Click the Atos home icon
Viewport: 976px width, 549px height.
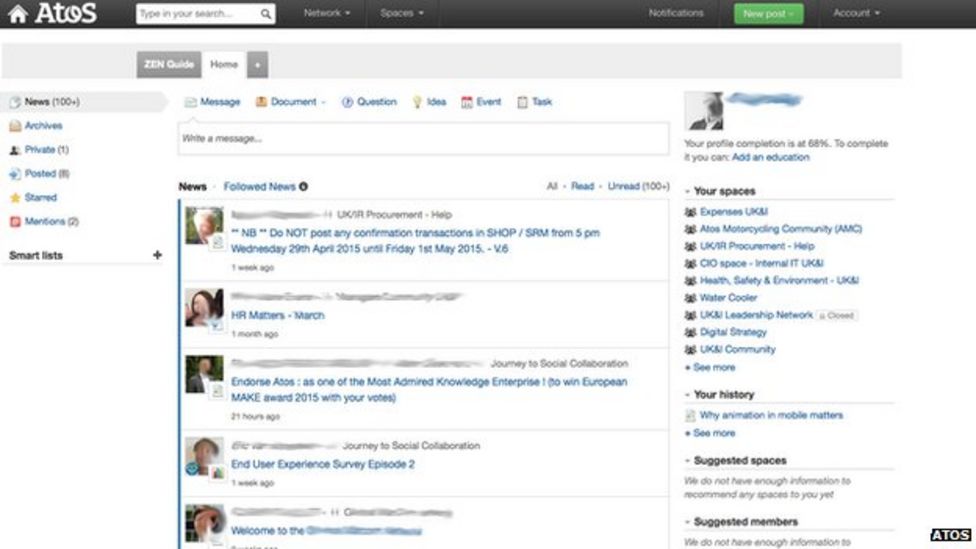(x=17, y=14)
